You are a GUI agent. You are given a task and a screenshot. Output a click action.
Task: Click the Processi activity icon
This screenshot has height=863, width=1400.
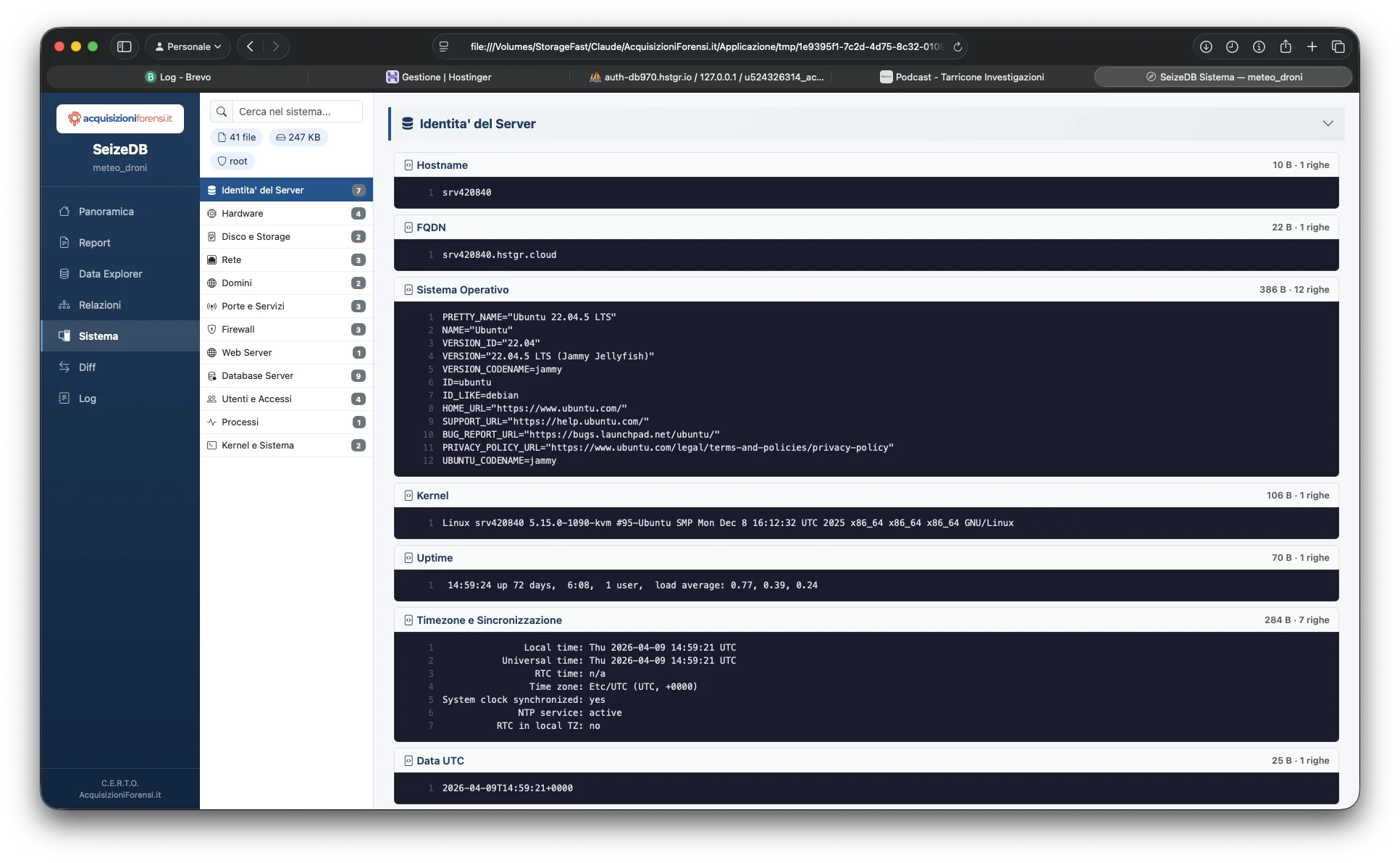click(211, 422)
